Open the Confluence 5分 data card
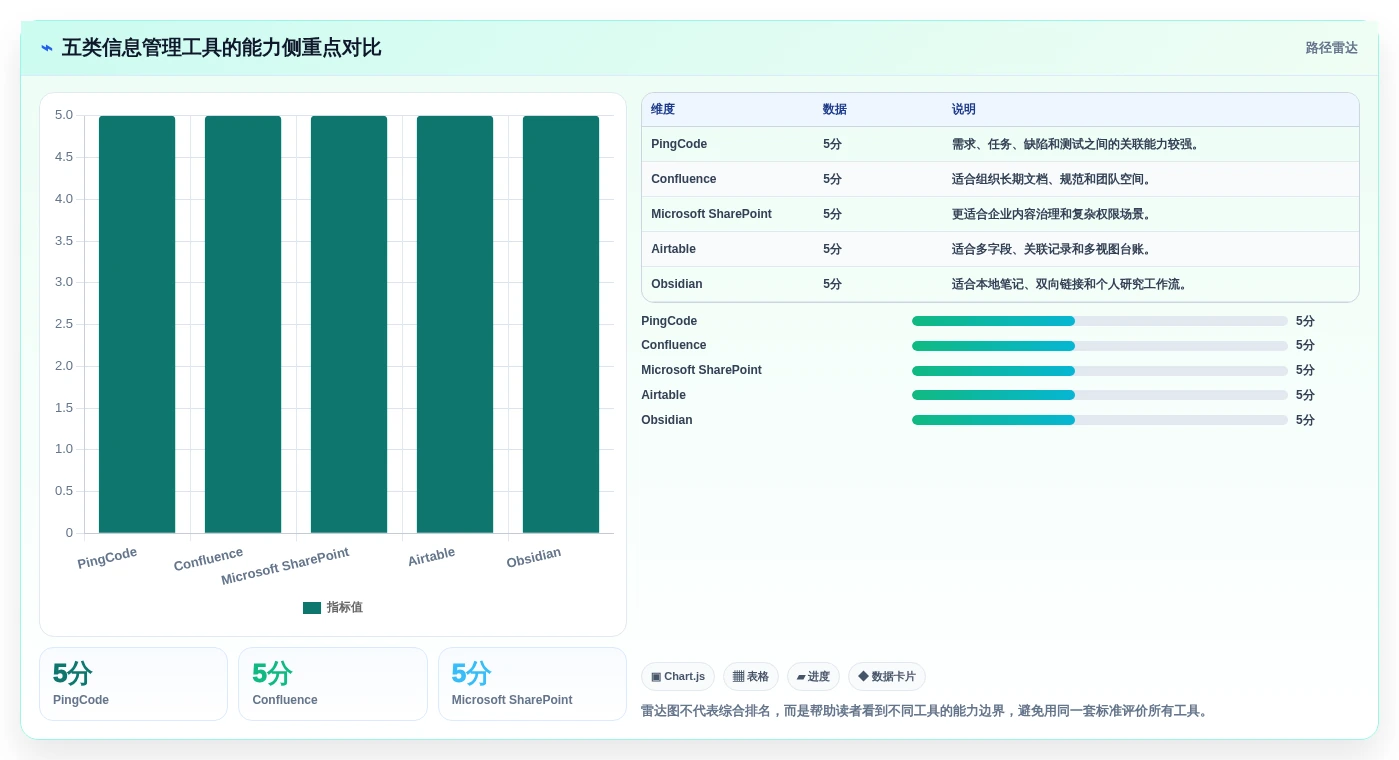 click(333, 684)
